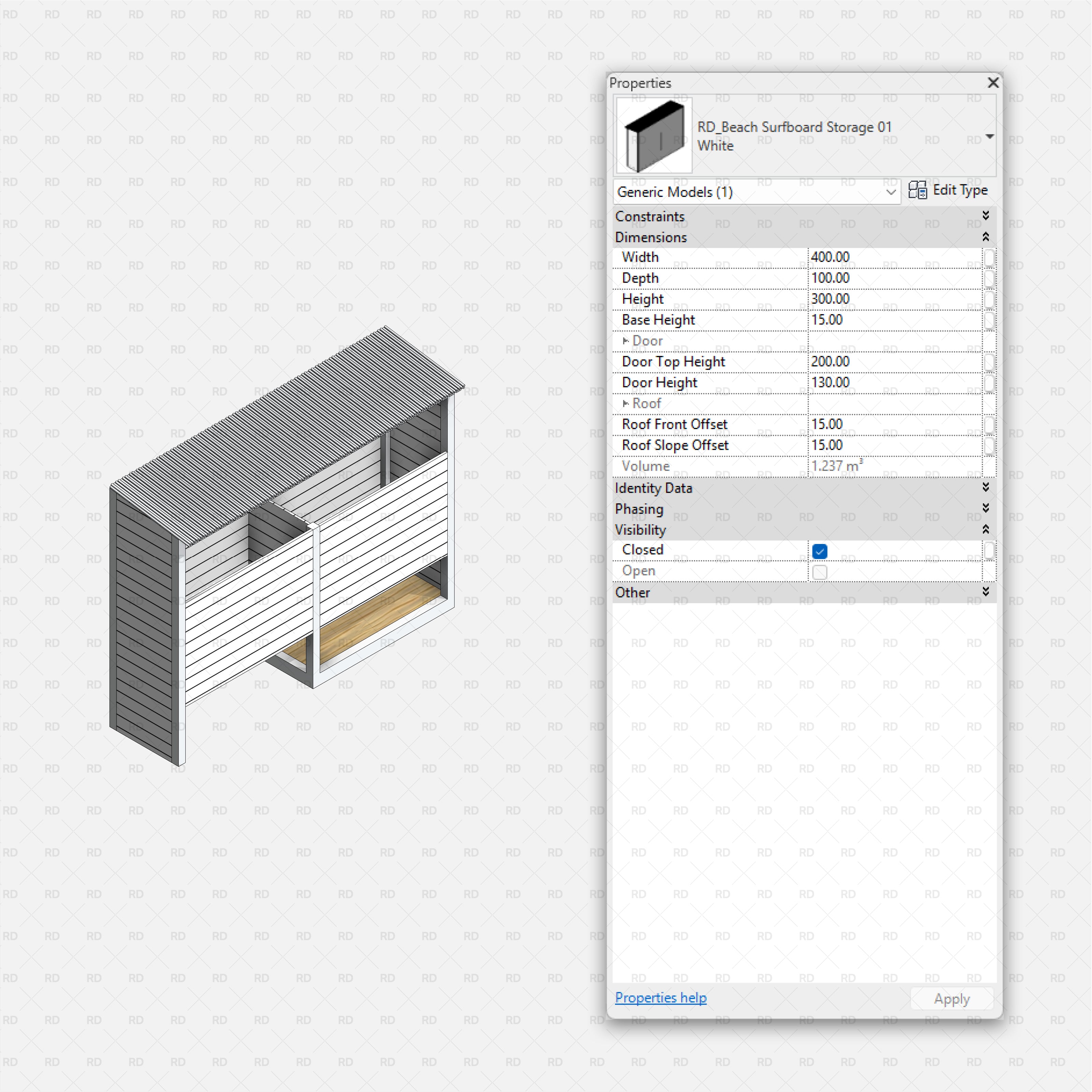The height and width of the screenshot is (1092, 1092).
Task: Toggle associate parameter beside Closed
Action: 990,550
